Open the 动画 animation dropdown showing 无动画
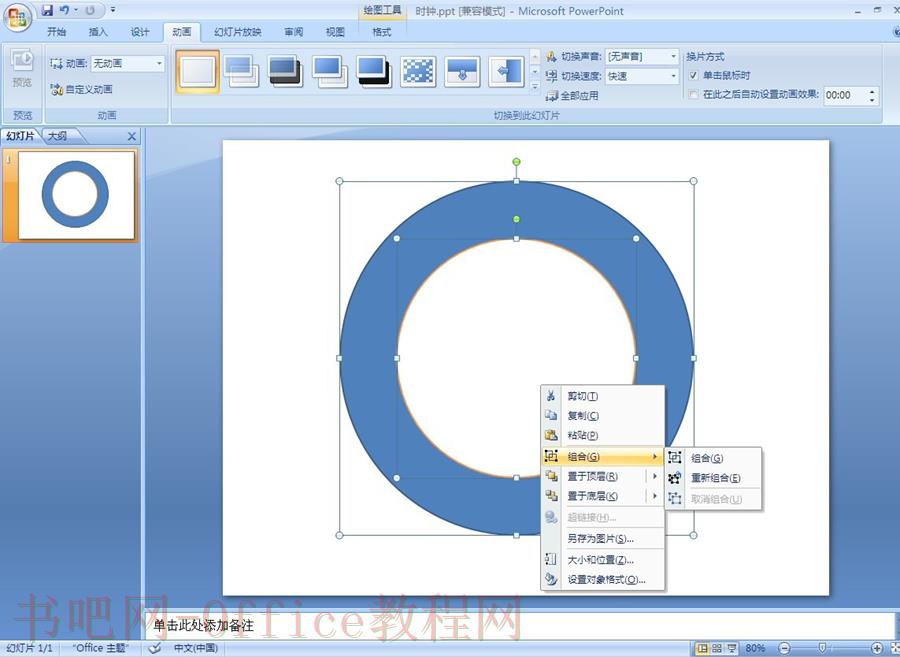This screenshot has height=657, width=900. click(127, 64)
